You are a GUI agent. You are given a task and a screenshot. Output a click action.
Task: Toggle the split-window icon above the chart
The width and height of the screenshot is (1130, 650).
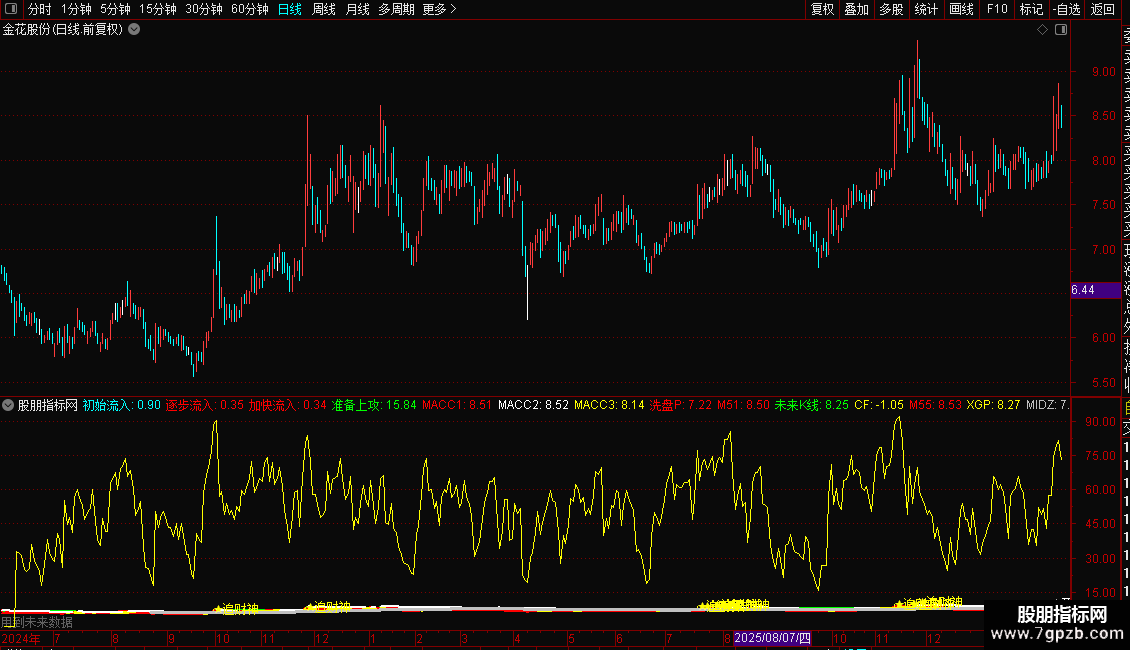click(1061, 30)
